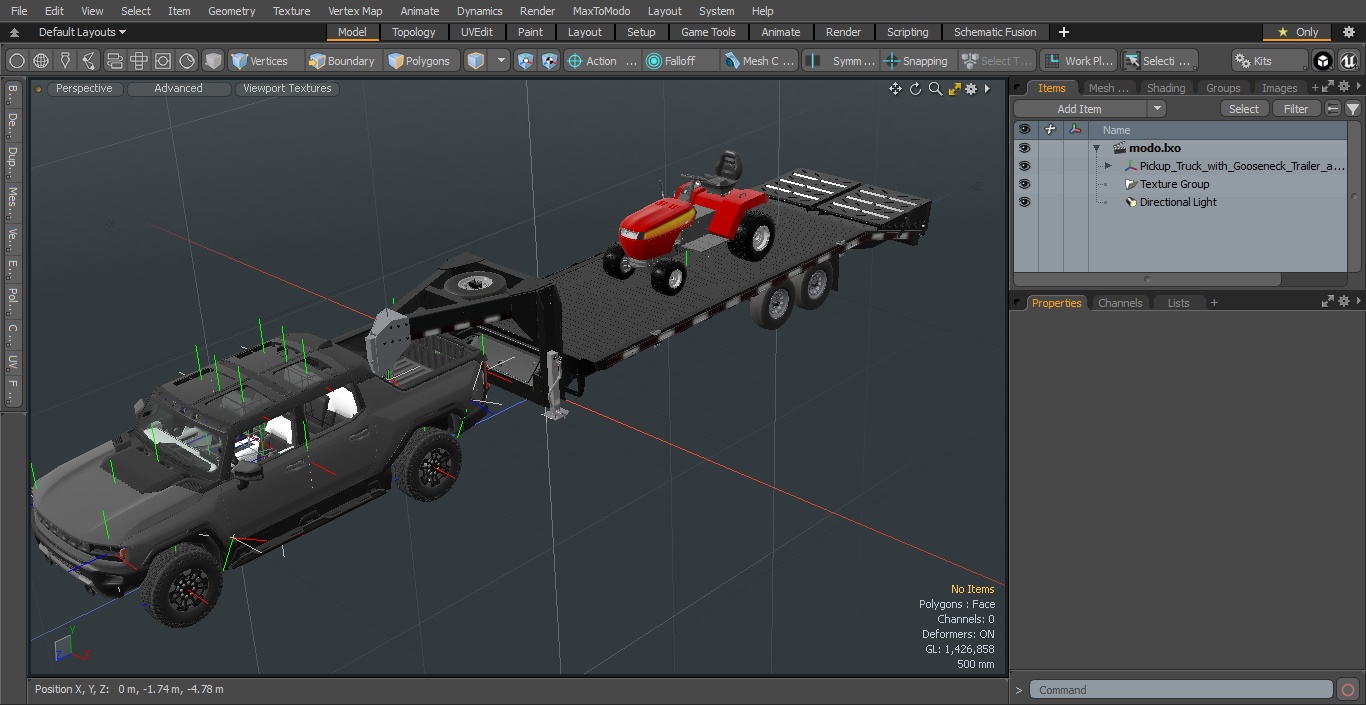Collapse the modo.lxo tree node

click(x=1097, y=148)
